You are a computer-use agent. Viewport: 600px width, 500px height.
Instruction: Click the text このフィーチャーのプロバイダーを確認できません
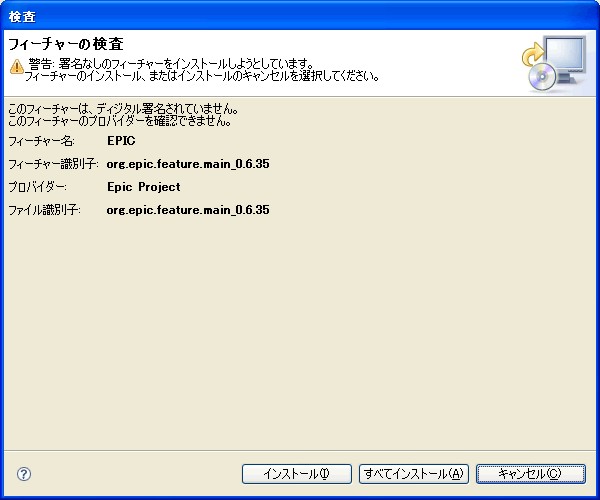pos(120,121)
